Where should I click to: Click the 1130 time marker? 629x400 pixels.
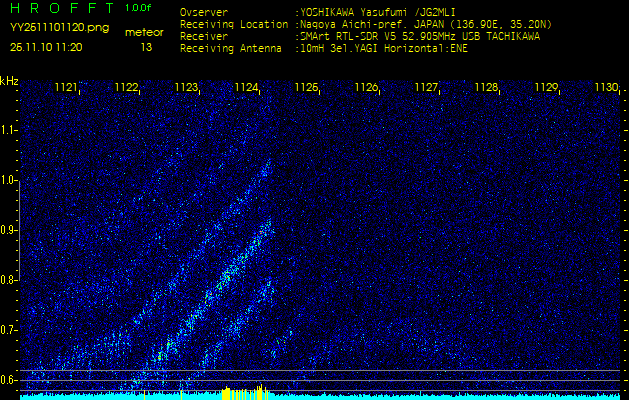606,87
